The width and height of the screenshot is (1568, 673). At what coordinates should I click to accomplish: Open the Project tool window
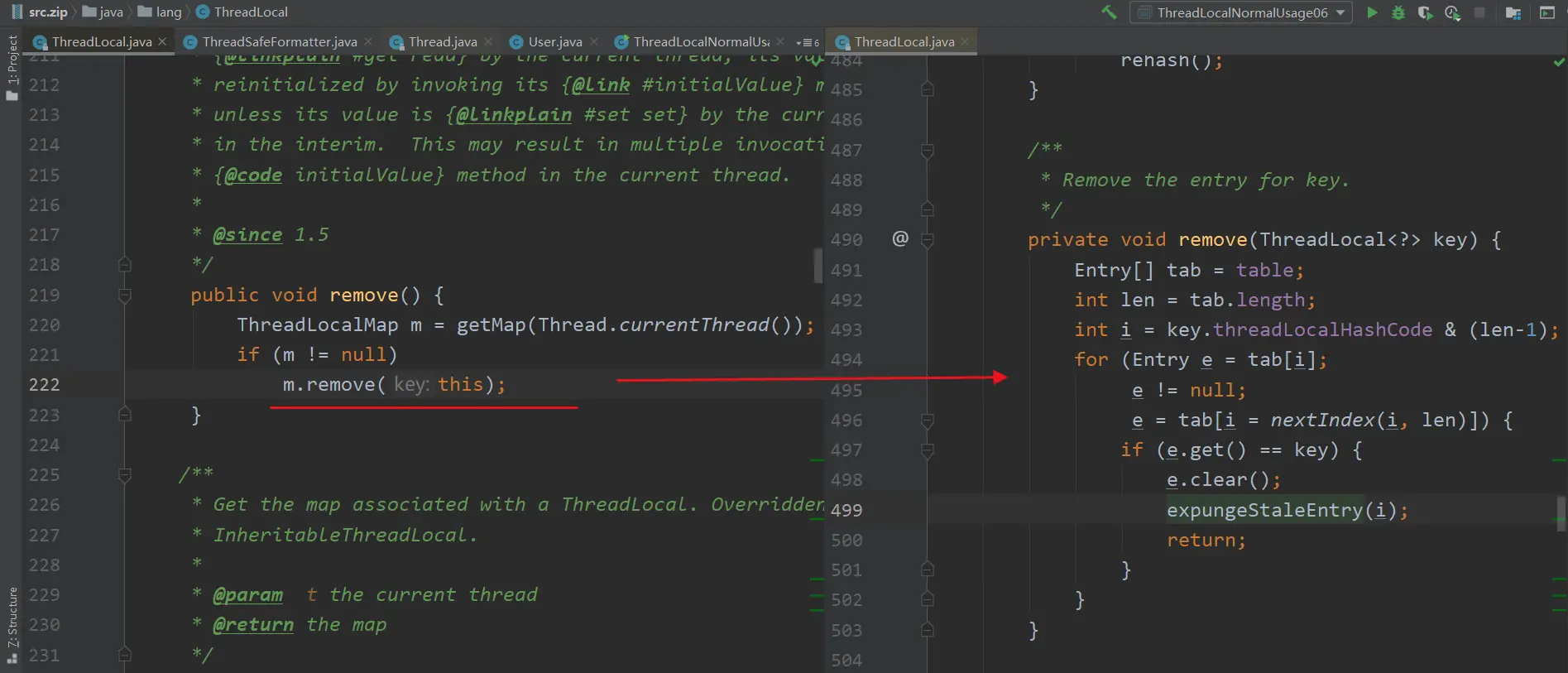pyautogui.click(x=12, y=66)
